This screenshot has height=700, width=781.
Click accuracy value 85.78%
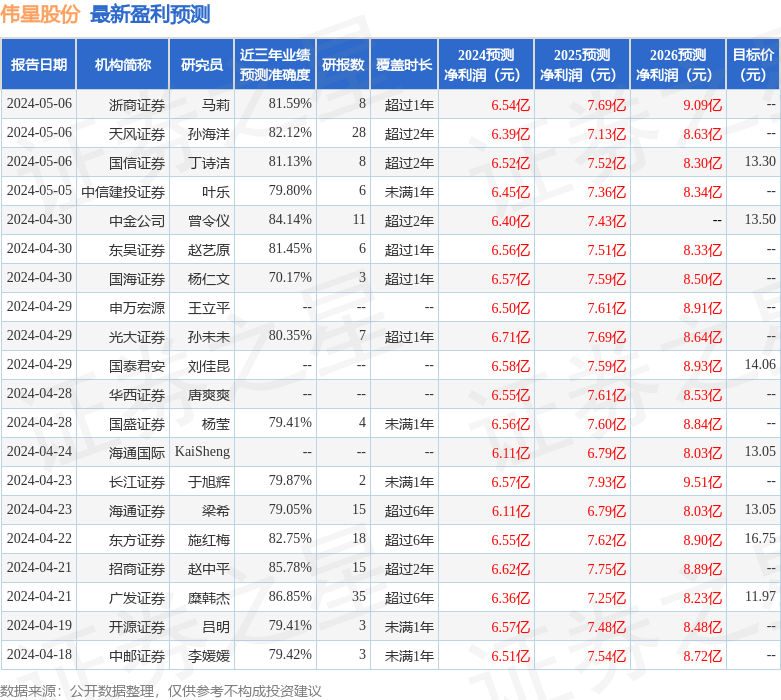(x=290, y=567)
